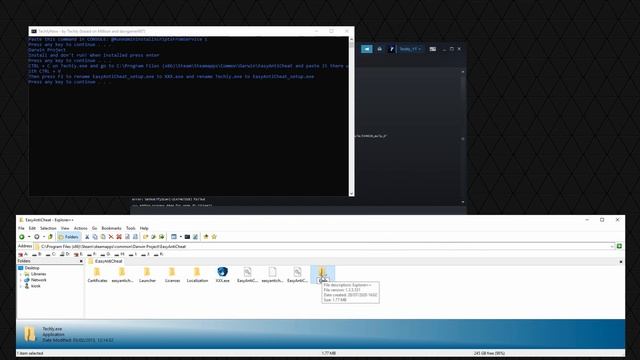Open Organize Bookmarks star icon
This screenshot has height=360, width=640.
coord(214,237)
